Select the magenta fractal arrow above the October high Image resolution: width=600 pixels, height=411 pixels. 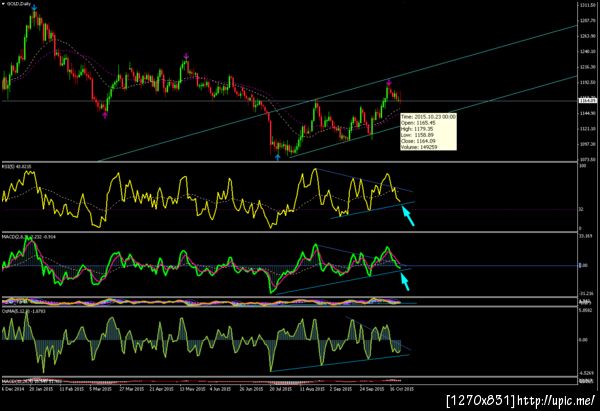[389, 82]
